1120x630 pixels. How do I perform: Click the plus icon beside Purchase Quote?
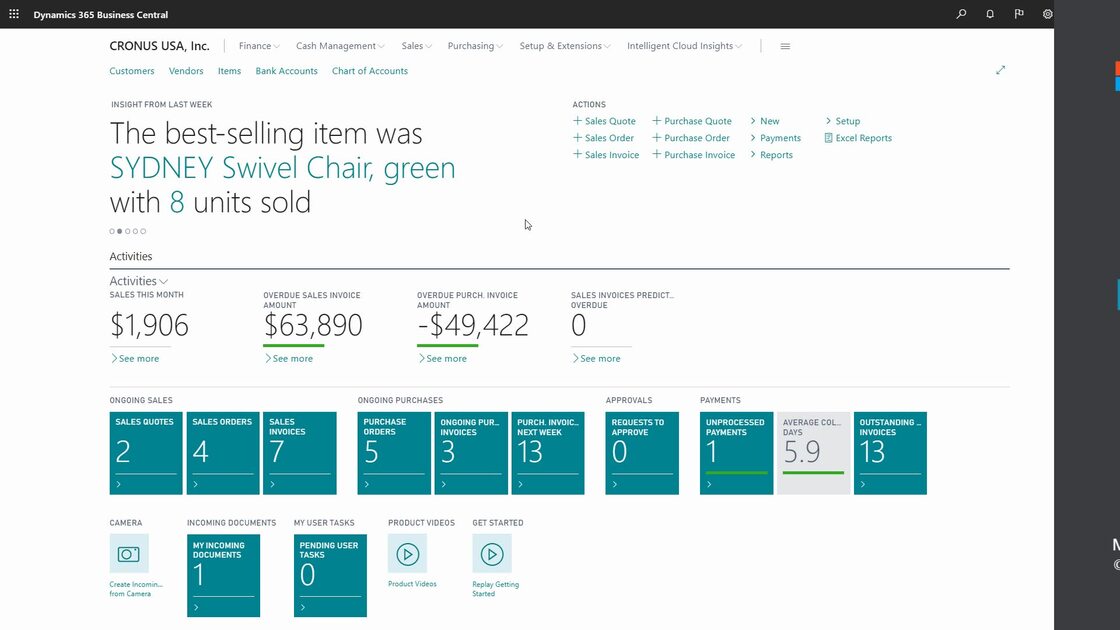click(x=655, y=120)
